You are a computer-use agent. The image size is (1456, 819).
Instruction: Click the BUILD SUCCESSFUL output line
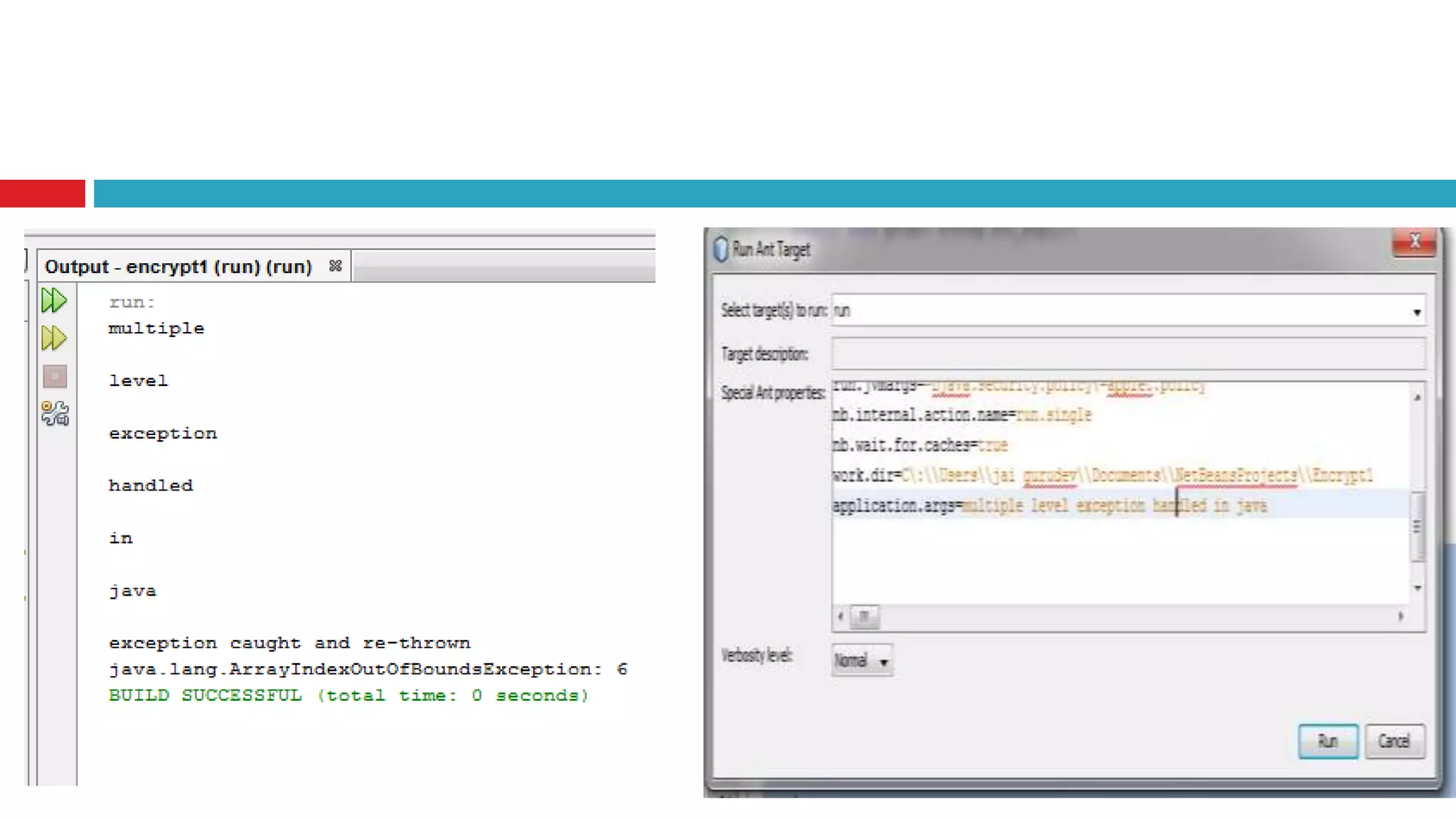[x=348, y=695]
